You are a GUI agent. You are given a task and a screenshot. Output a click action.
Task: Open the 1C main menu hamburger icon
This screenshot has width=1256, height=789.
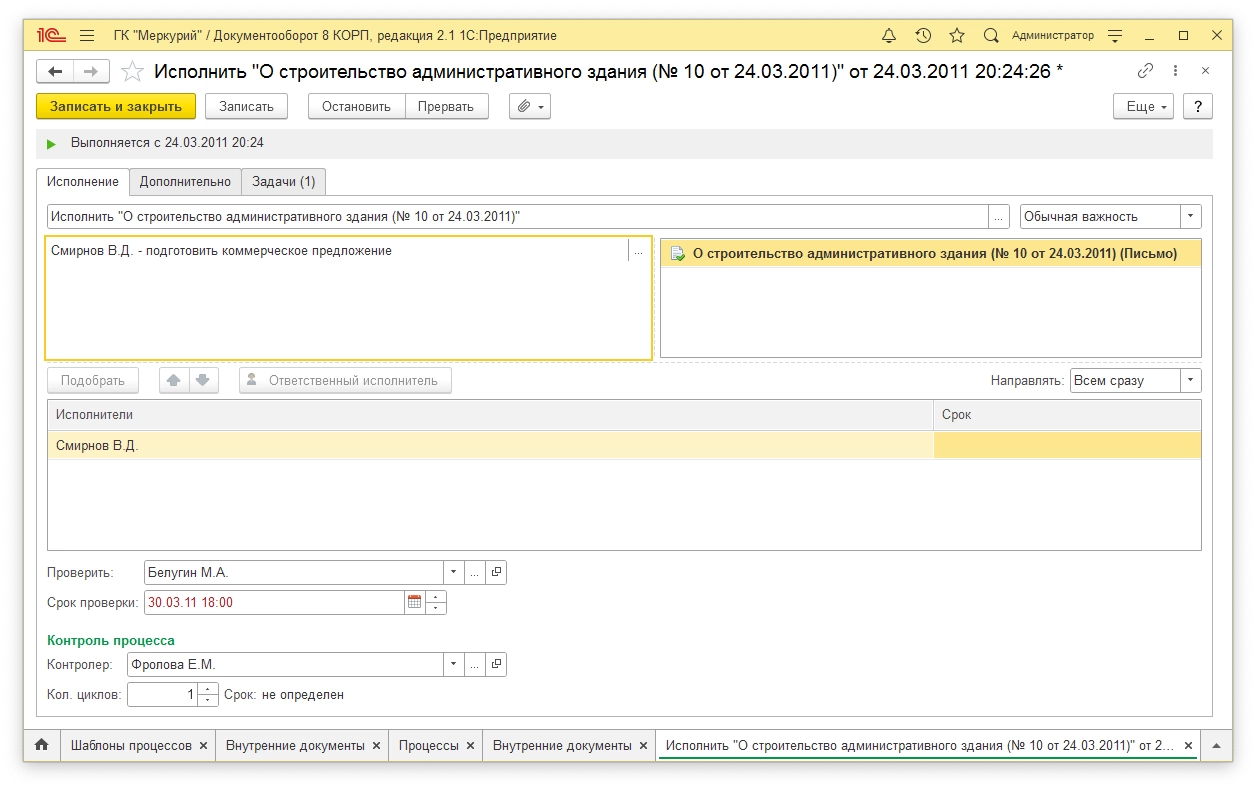pyautogui.click(x=87, y=35)
